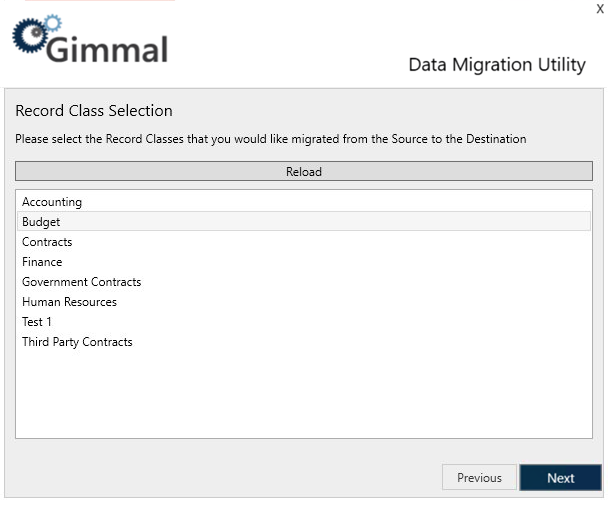Click the Record Class Selection heading
This screenshot has height=505, width=608.
(x=94, y=111)
